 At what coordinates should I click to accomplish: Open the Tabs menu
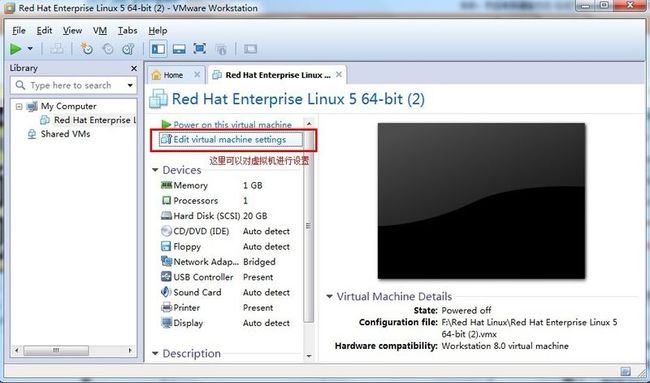point(127,30)
